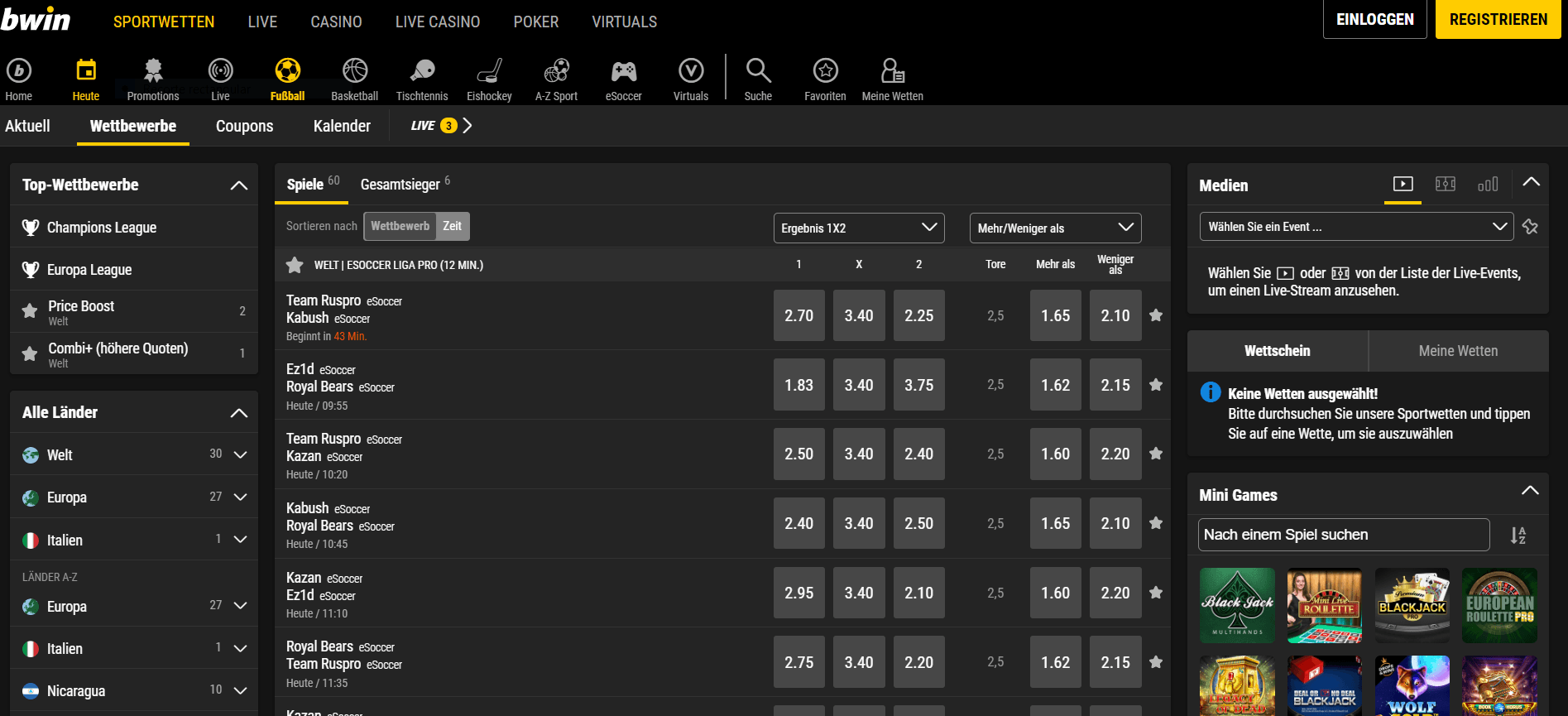Open Virtuals icon in sports bar
Viewport: 1568px width, 716px height.
tap(691, 71)
